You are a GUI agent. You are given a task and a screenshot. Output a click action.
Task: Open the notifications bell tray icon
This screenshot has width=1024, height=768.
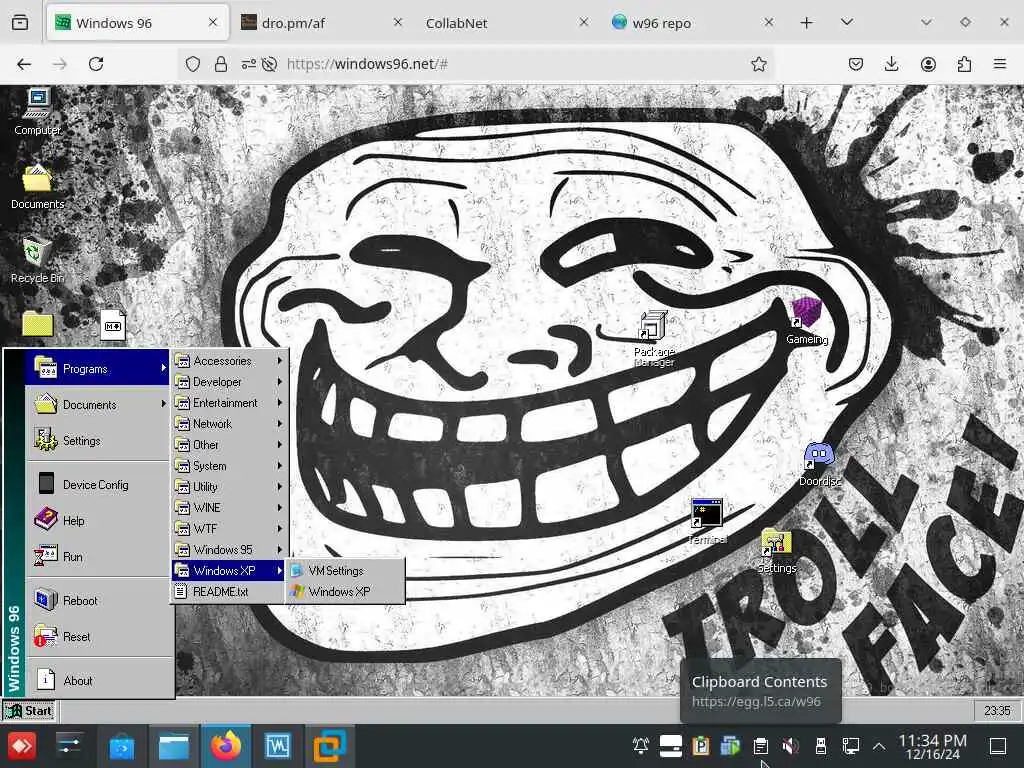point(641,745)
